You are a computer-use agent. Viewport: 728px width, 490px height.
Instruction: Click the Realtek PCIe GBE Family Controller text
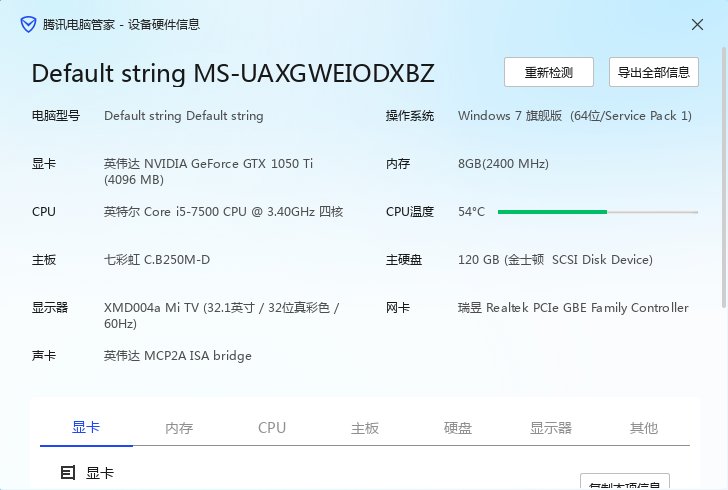coord(573,307)
